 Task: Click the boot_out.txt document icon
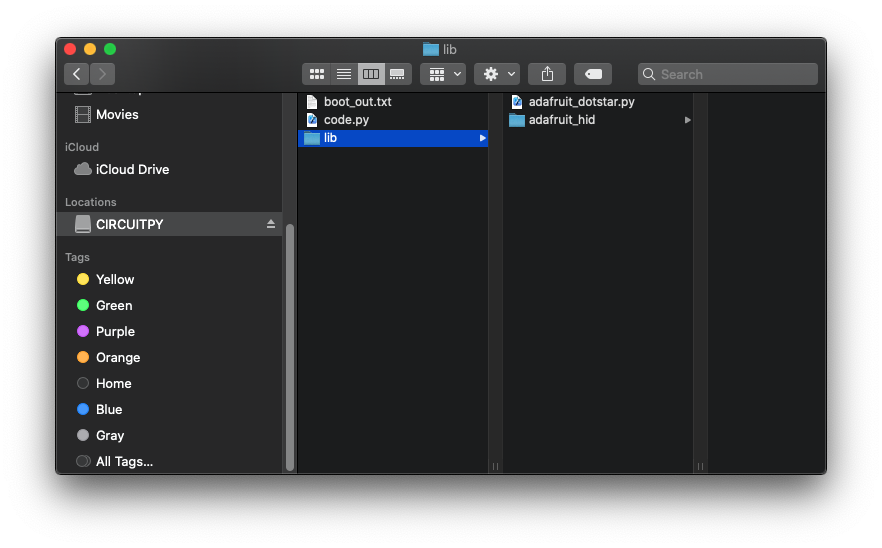click(312, 101)
